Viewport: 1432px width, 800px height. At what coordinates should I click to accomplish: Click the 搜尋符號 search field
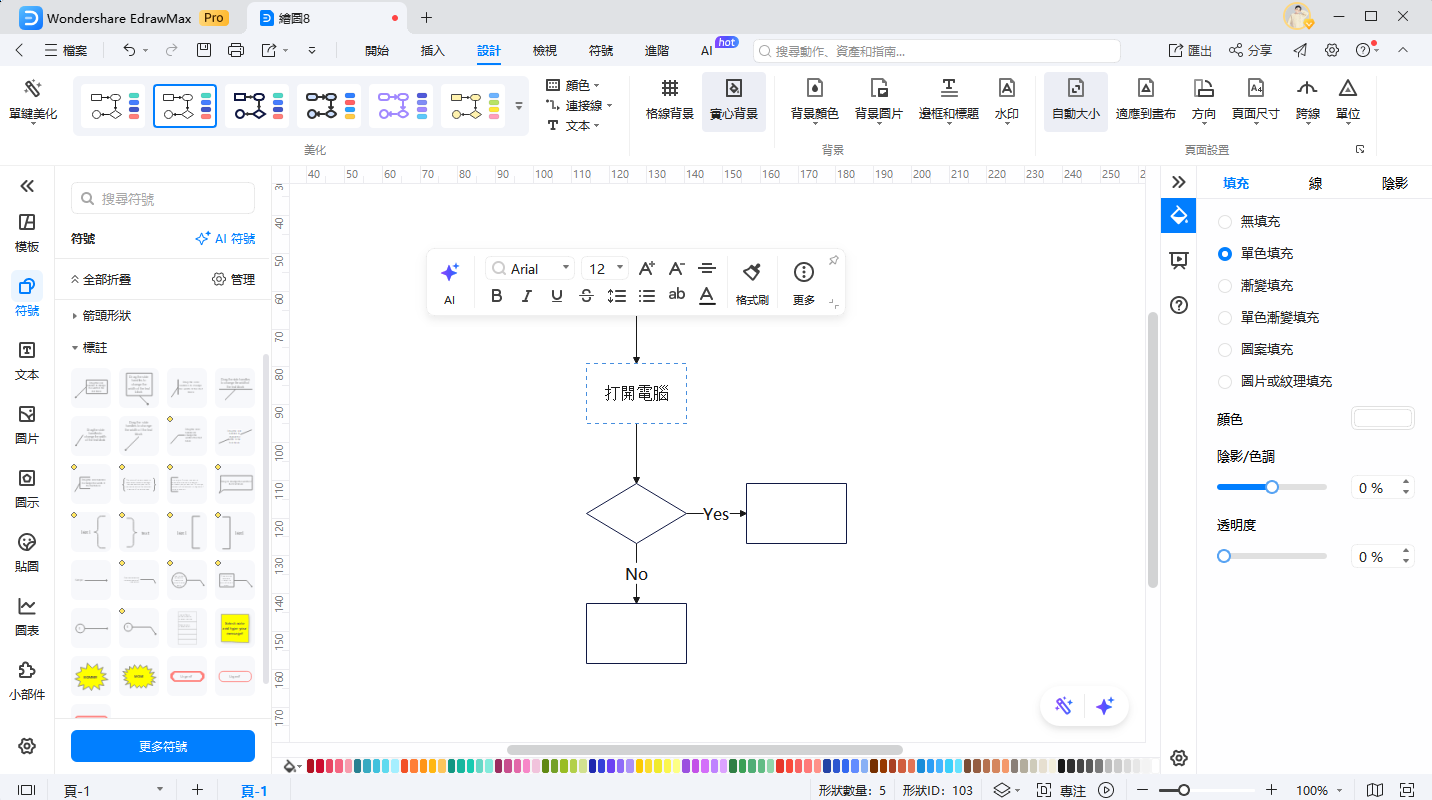tap(162, 198)
